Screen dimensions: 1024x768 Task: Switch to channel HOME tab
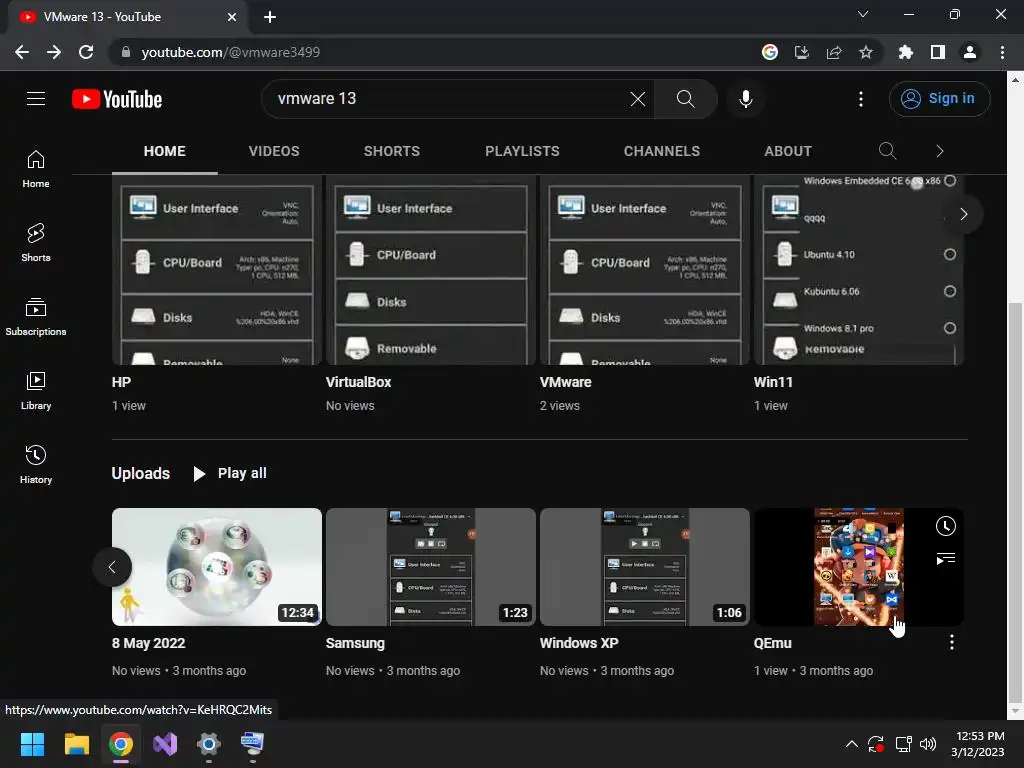click(165, 151)
